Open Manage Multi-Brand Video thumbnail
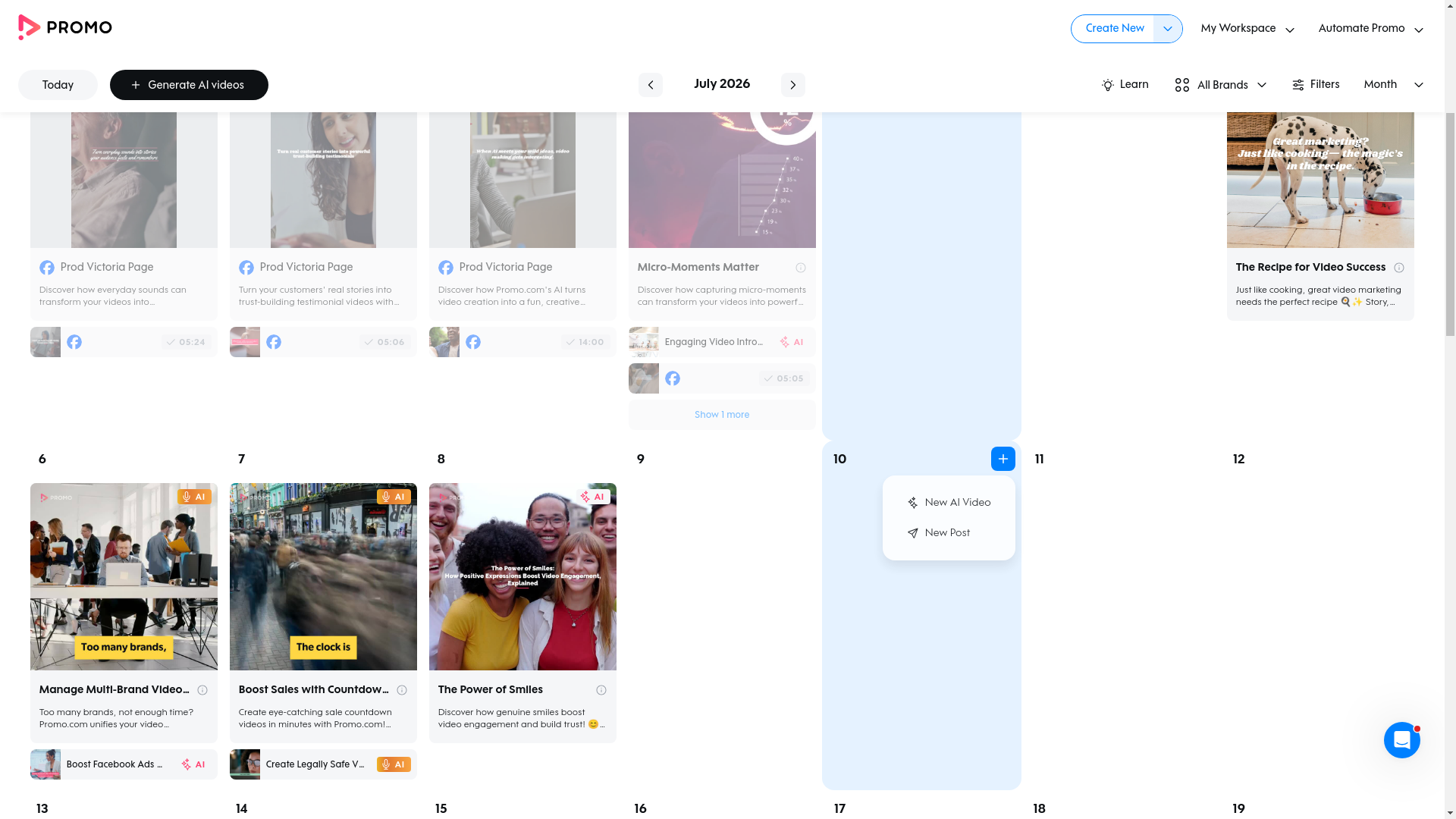 (124, 576)
